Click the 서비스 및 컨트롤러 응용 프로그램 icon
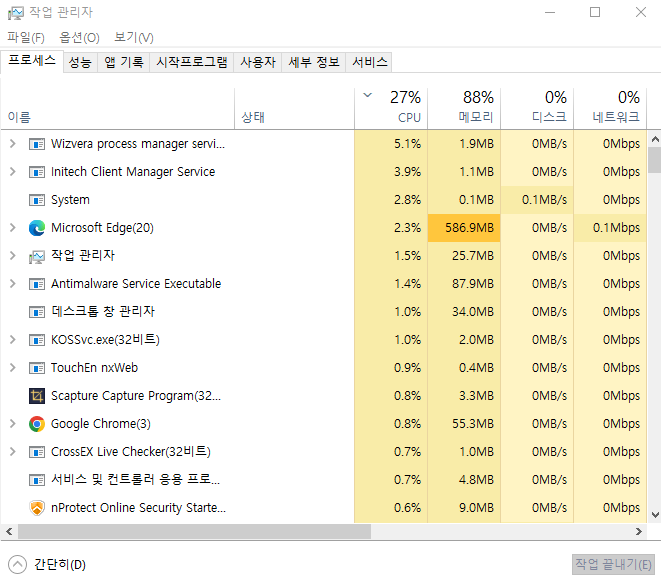Image resolution: width=661 pixels, height=588 pixels. pyautogui.click(x=37, y=480)
